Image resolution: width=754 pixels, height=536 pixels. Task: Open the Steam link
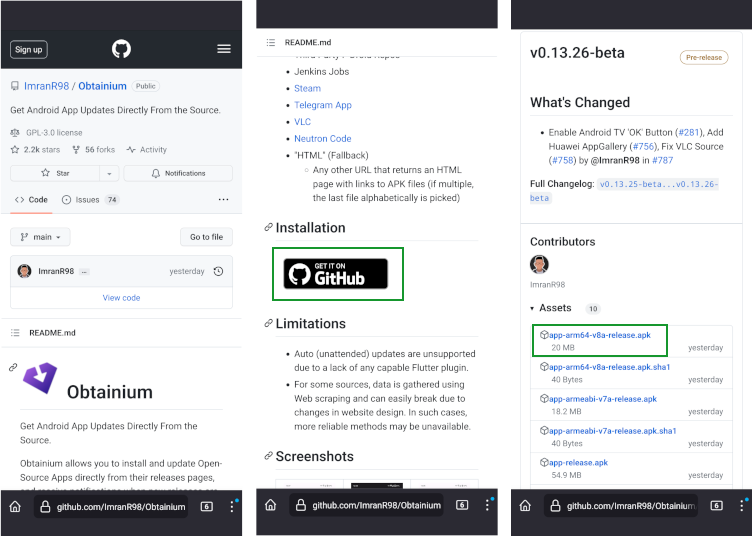pyautogui.click(x=307, y=88)
